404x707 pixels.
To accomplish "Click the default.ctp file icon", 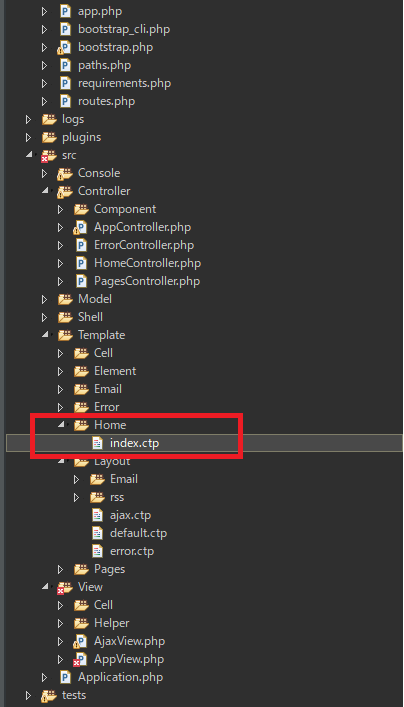I will [x=97, y=533].
